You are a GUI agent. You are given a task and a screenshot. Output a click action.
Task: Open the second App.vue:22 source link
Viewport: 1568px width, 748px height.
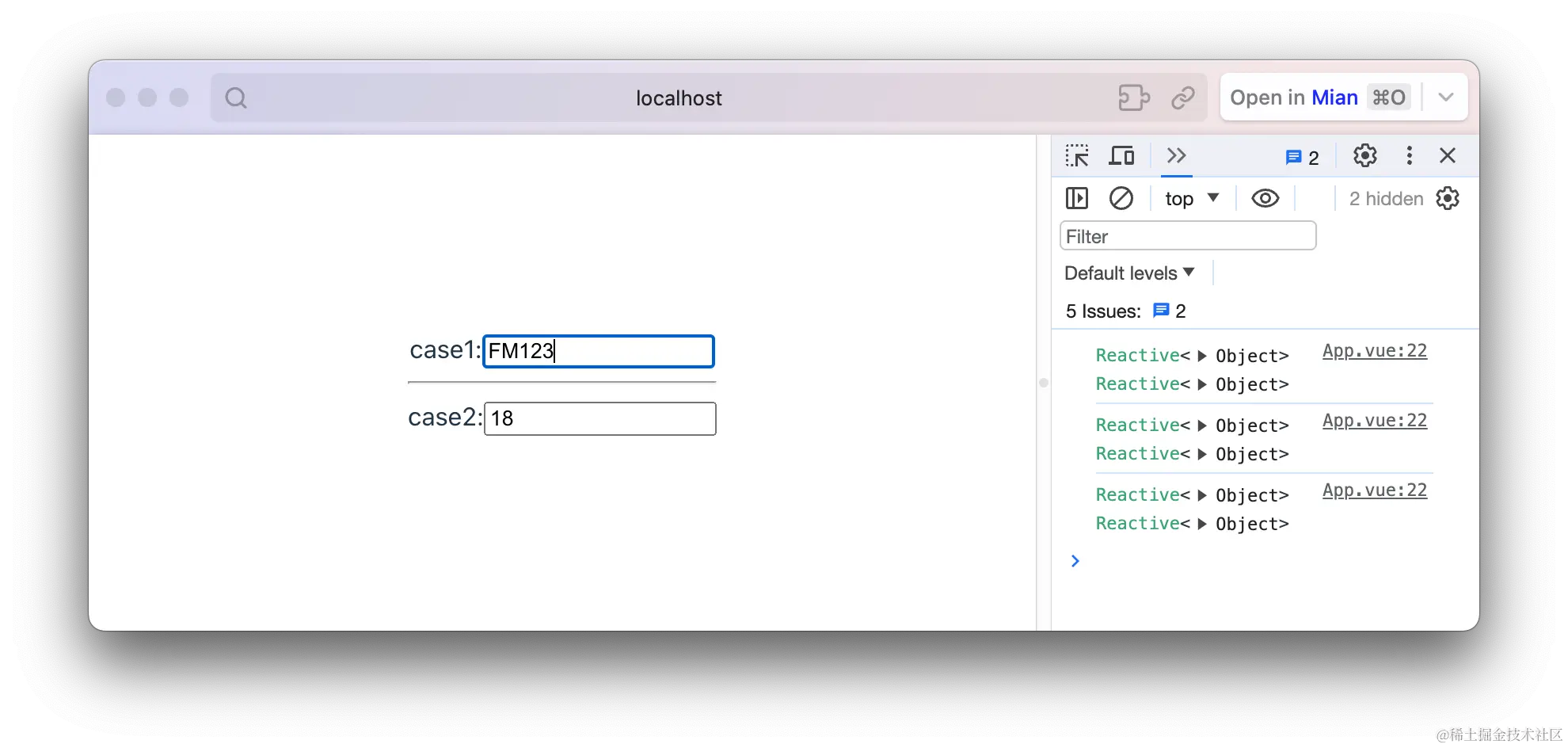point(1375,421)
